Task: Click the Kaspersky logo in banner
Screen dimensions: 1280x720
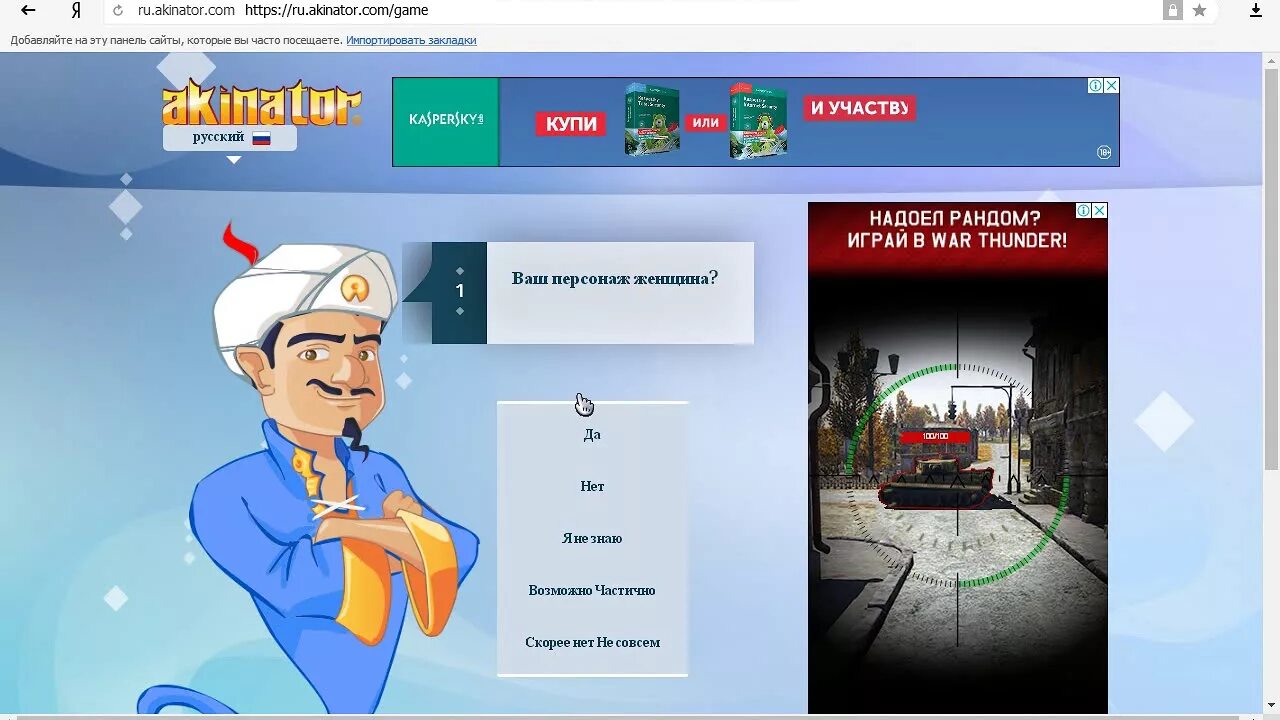Action: (x=446, y=121)
